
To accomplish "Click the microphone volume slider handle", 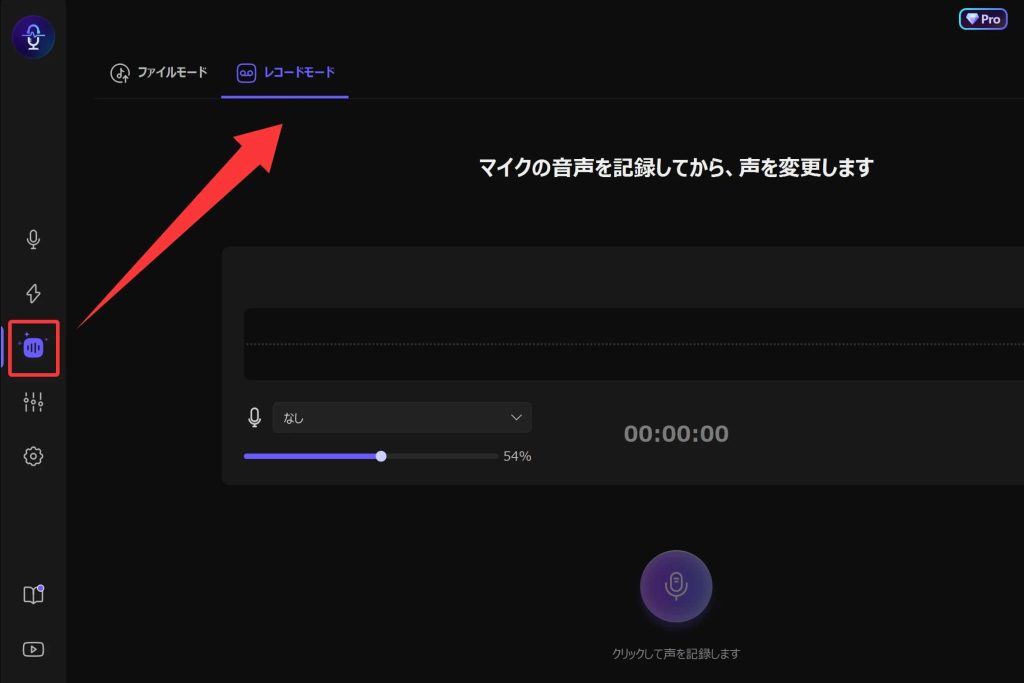I will point(381,456).
